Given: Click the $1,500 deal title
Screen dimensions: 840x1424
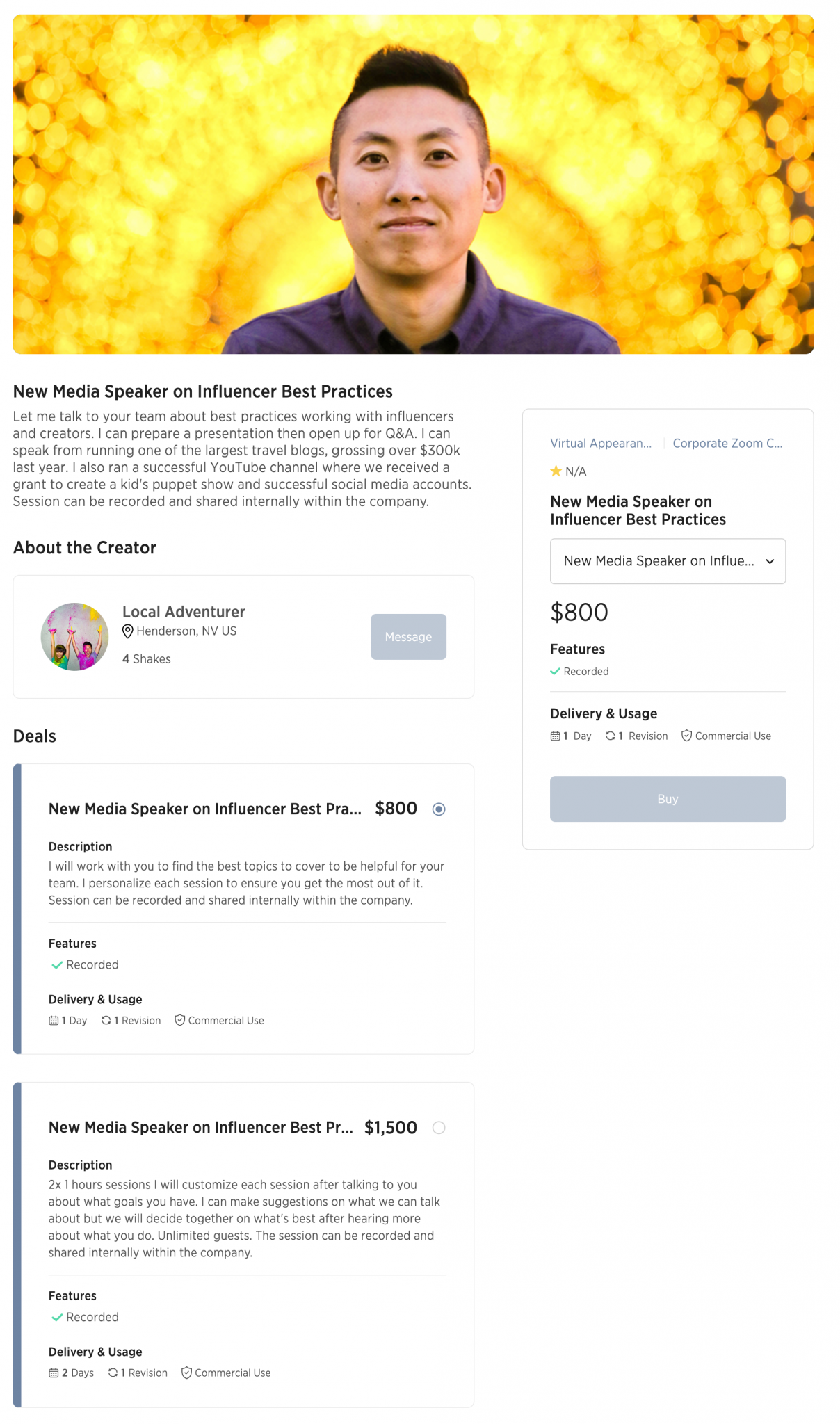Looking at the screenshot, I should [x=200, y=1127].
